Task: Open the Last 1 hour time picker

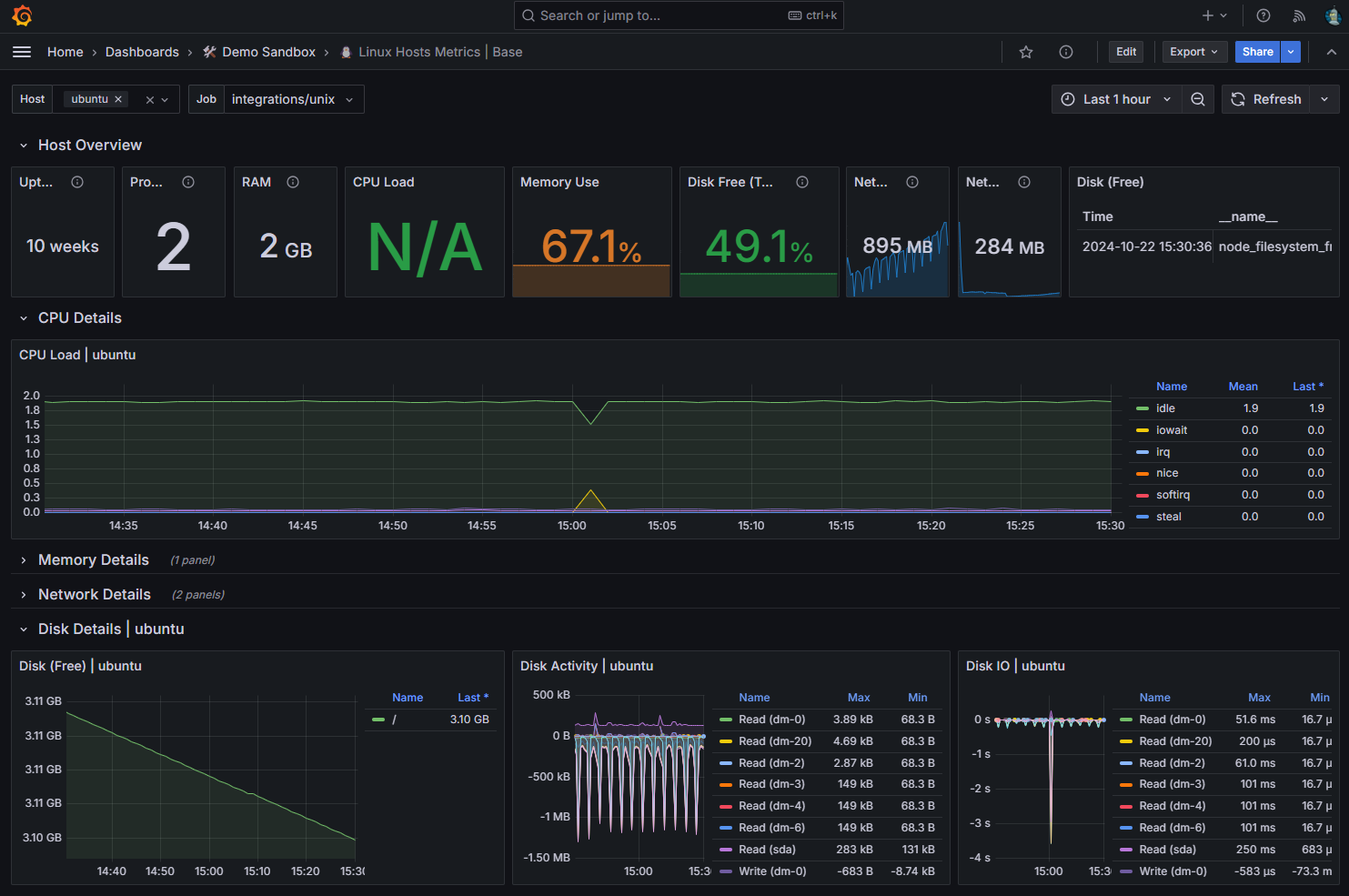Action: coord(1116,99)
